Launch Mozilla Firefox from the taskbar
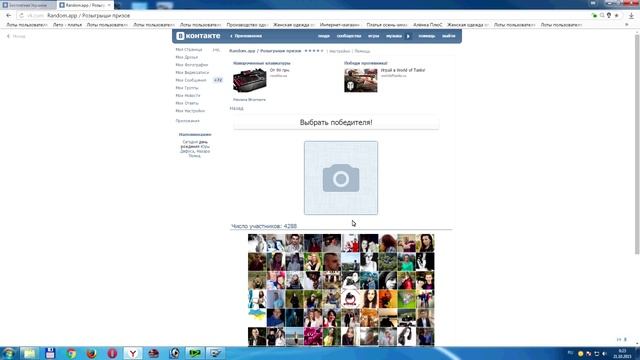 (91, 353)
